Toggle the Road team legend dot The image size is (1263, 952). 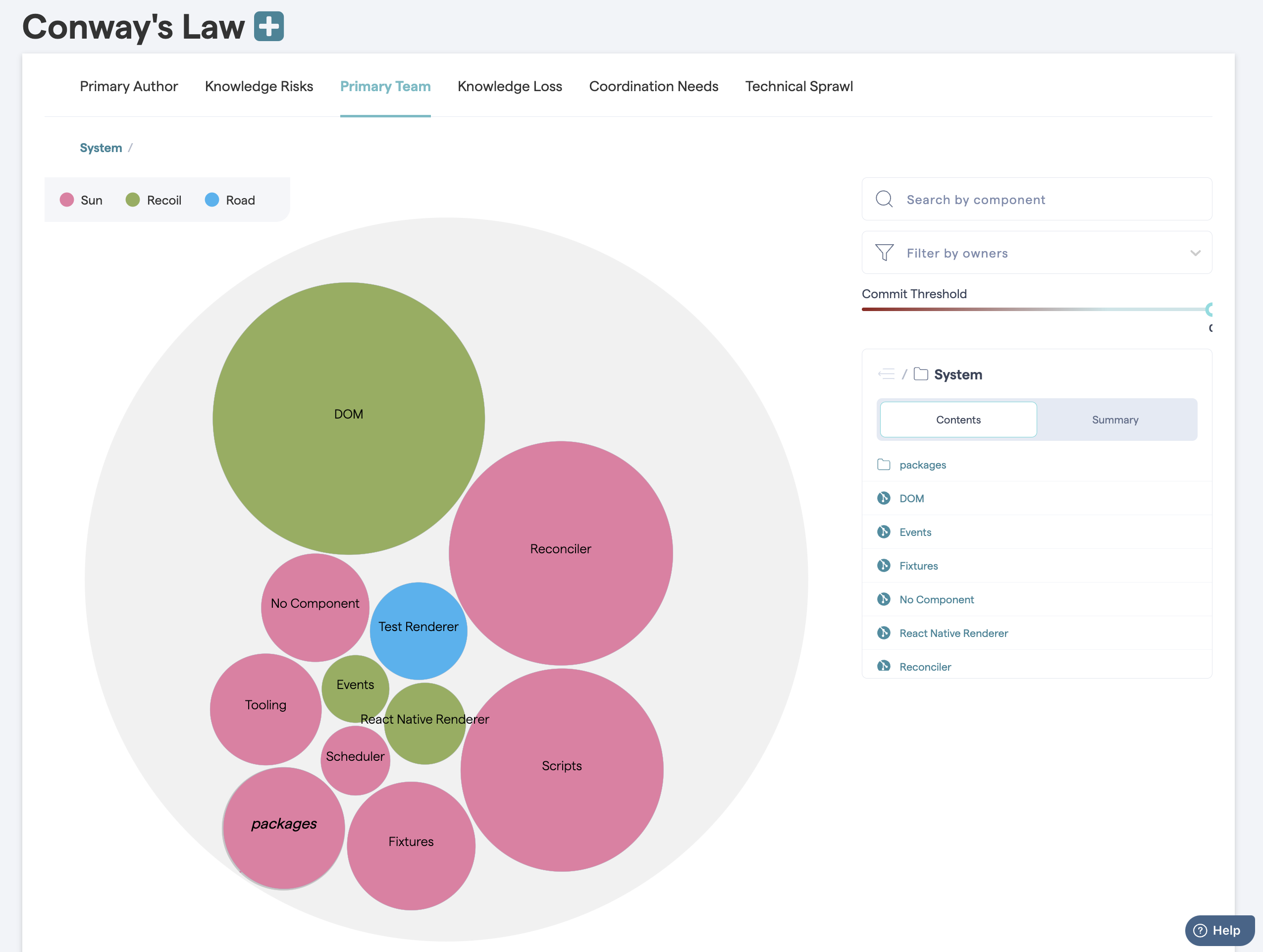[x=212, y=200]
